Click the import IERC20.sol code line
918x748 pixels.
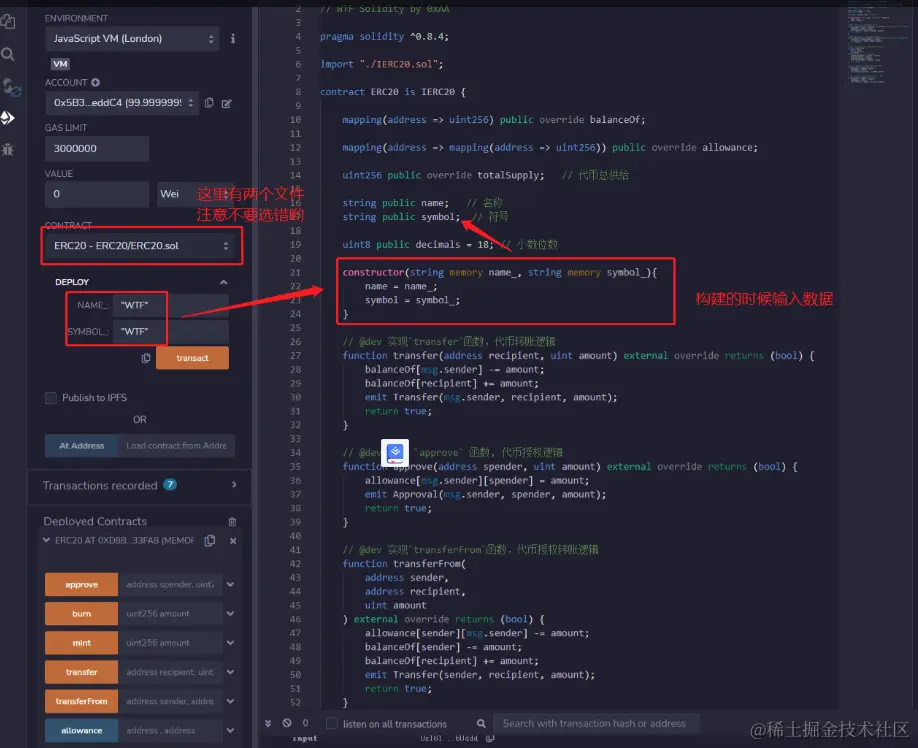[381, 64]
